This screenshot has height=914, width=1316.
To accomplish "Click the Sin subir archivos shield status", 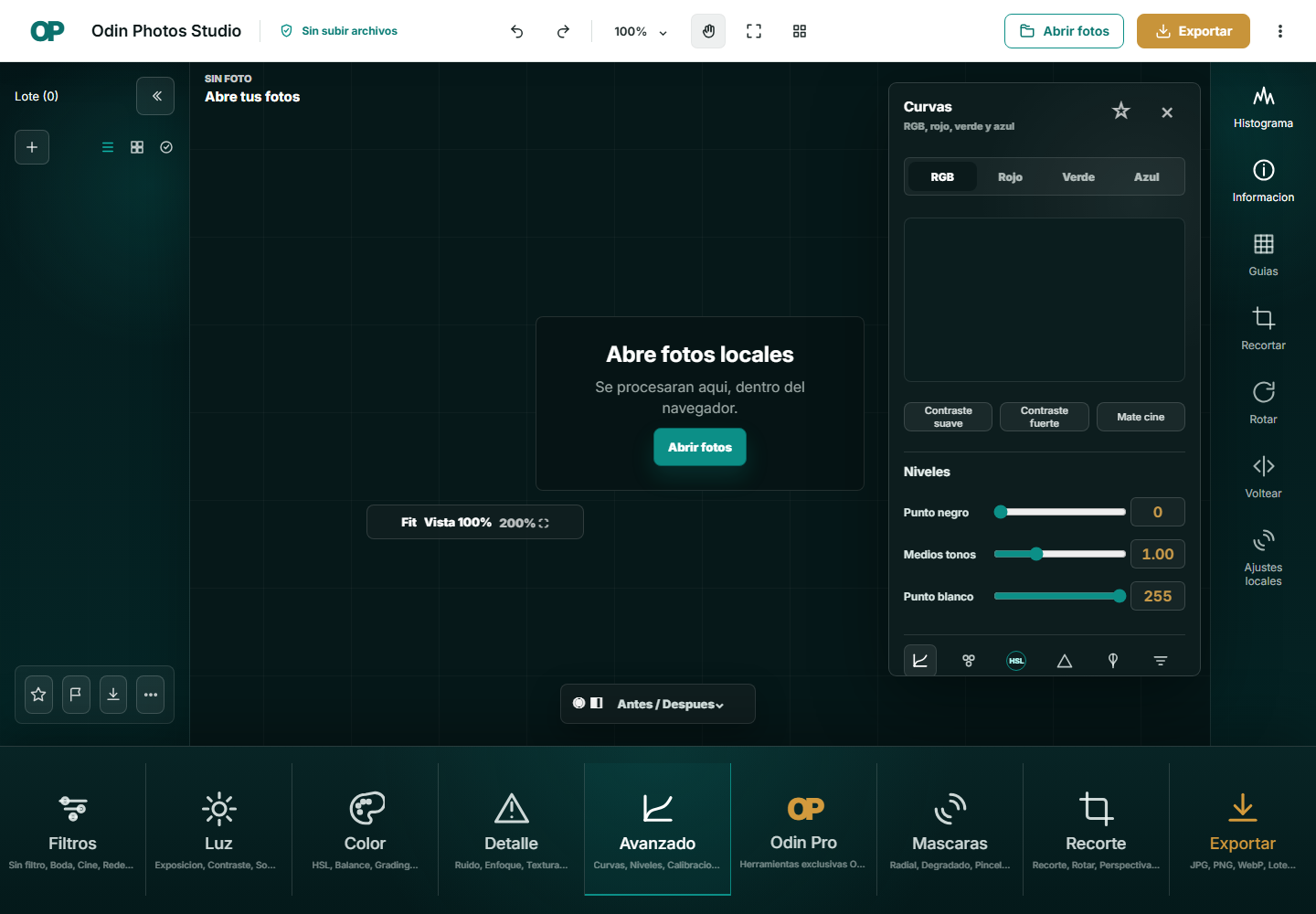I will (339, 31).
